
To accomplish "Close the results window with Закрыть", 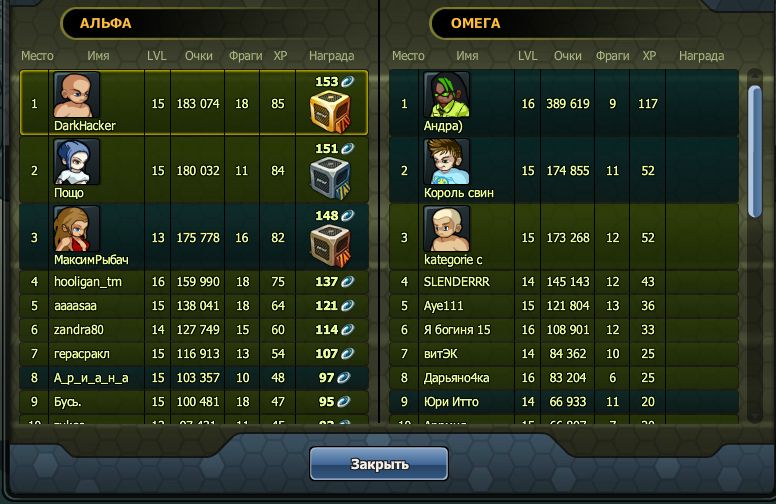I will (379, 464).
